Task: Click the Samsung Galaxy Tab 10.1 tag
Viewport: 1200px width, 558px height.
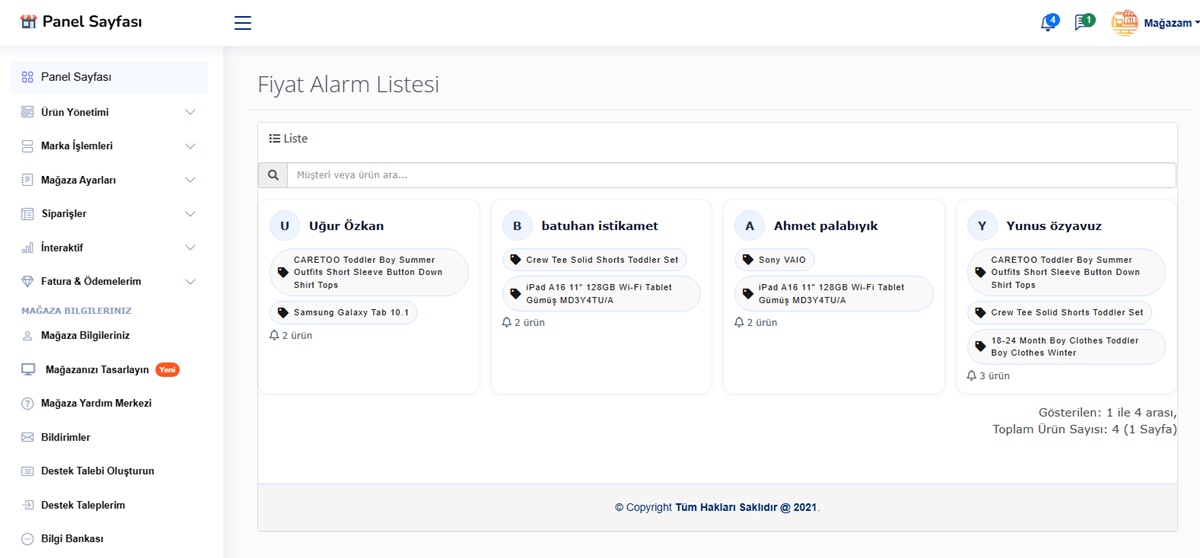Action: [x=344, y=313]
